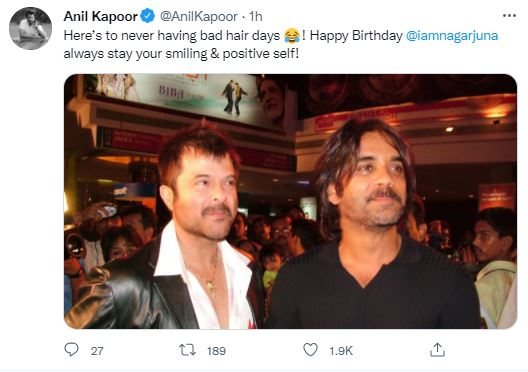Click the blue verified badge
This screenshot has height=372, width=528.
pyautogui.click(x=147, y=16)
